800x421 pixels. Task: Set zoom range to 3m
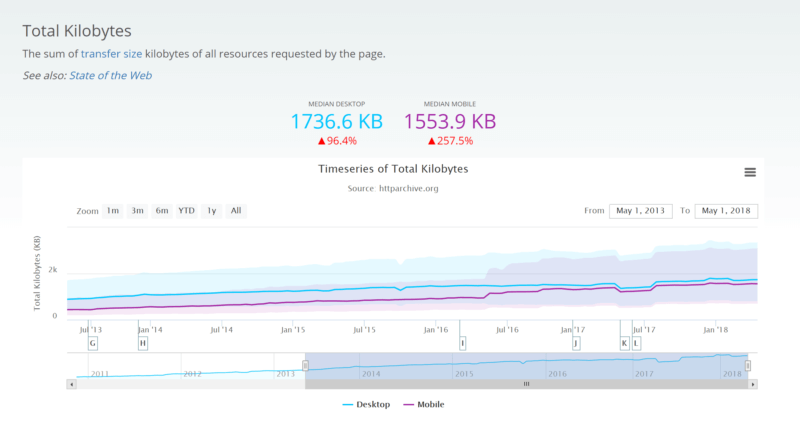(137, 211)
